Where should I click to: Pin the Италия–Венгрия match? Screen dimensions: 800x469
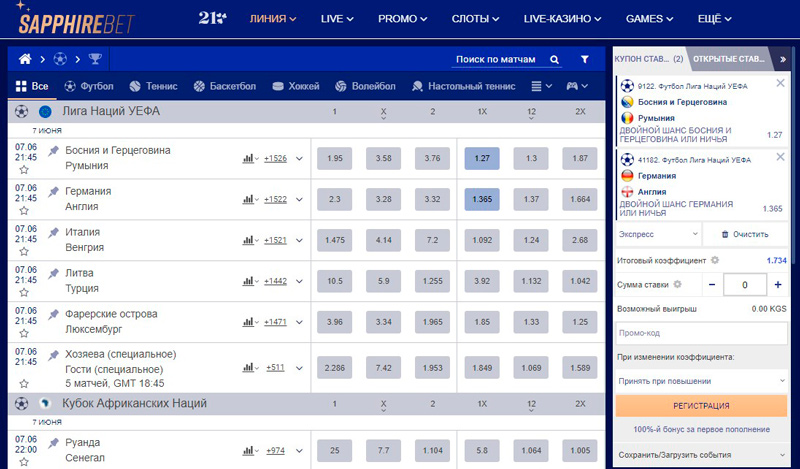tap(53, 232)
